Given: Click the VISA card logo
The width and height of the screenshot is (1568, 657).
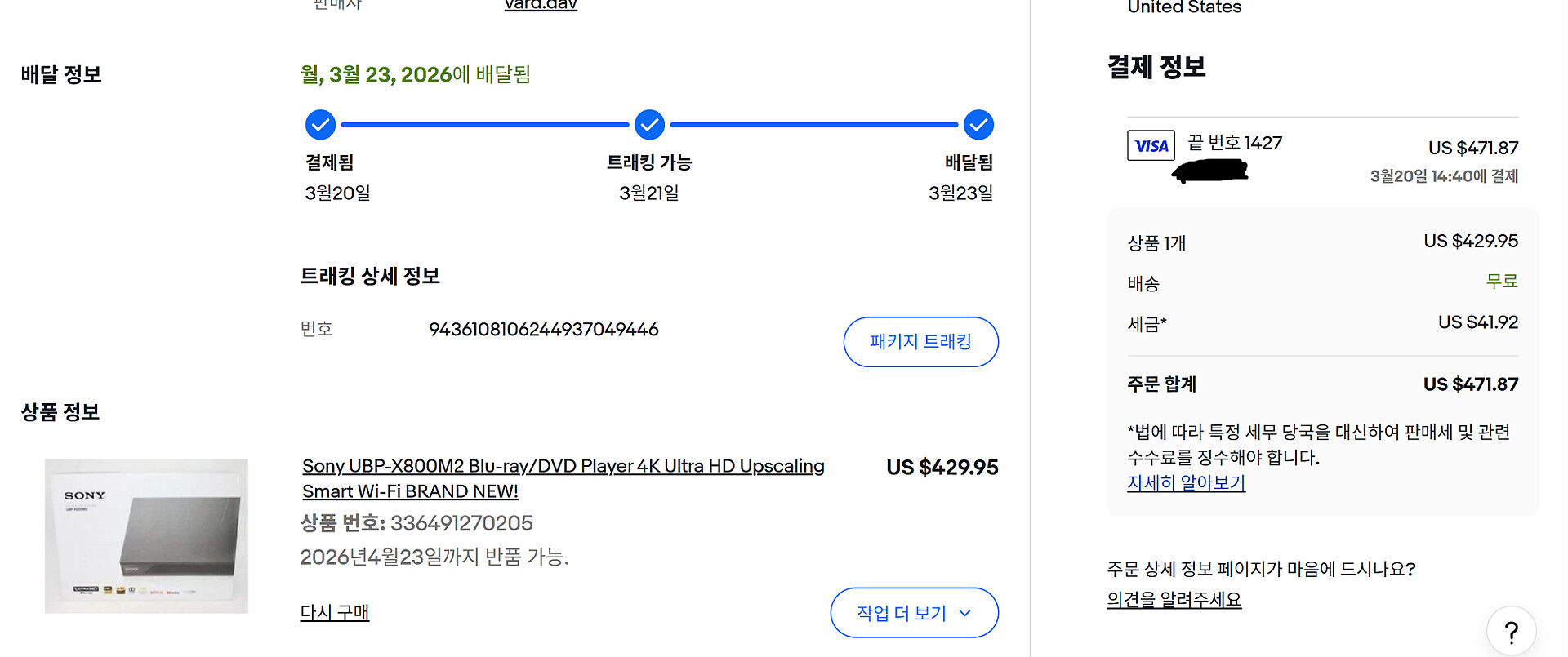Looking at the screenshot, I should [1151, 145].
